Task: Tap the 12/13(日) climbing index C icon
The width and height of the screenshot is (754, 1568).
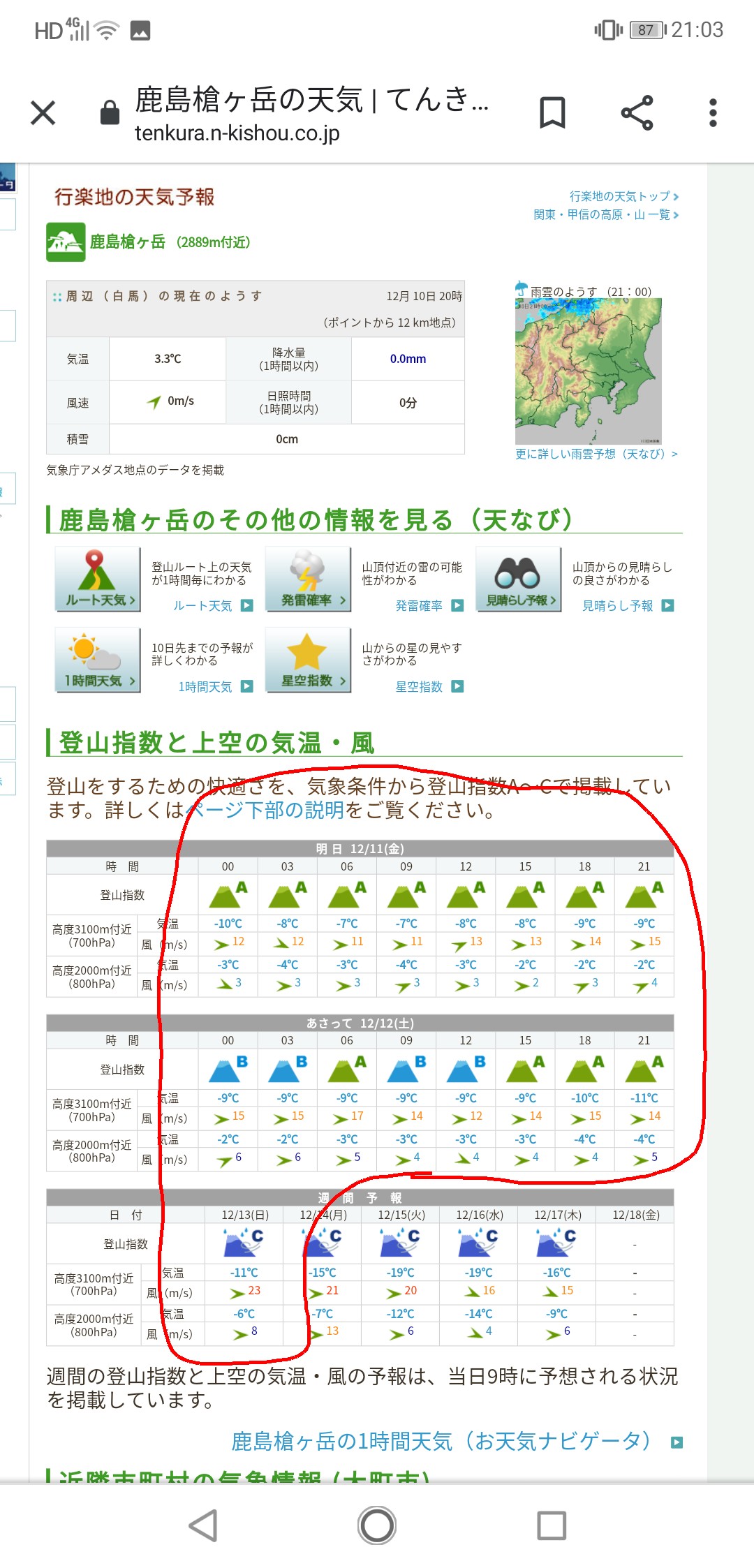Action: pos(244,1243)
